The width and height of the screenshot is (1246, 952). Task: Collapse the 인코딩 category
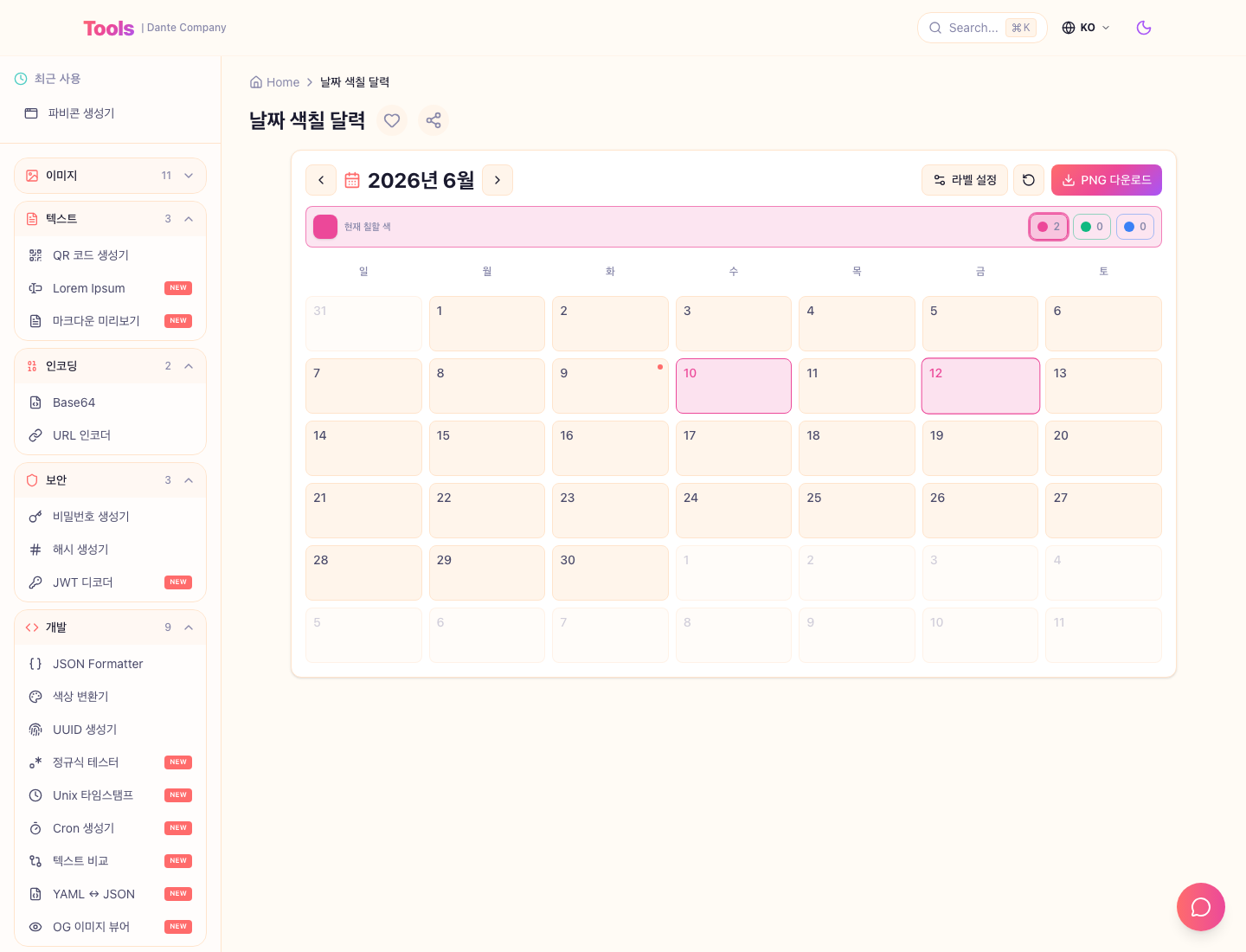pyautogui.click(x=111, y=366)
